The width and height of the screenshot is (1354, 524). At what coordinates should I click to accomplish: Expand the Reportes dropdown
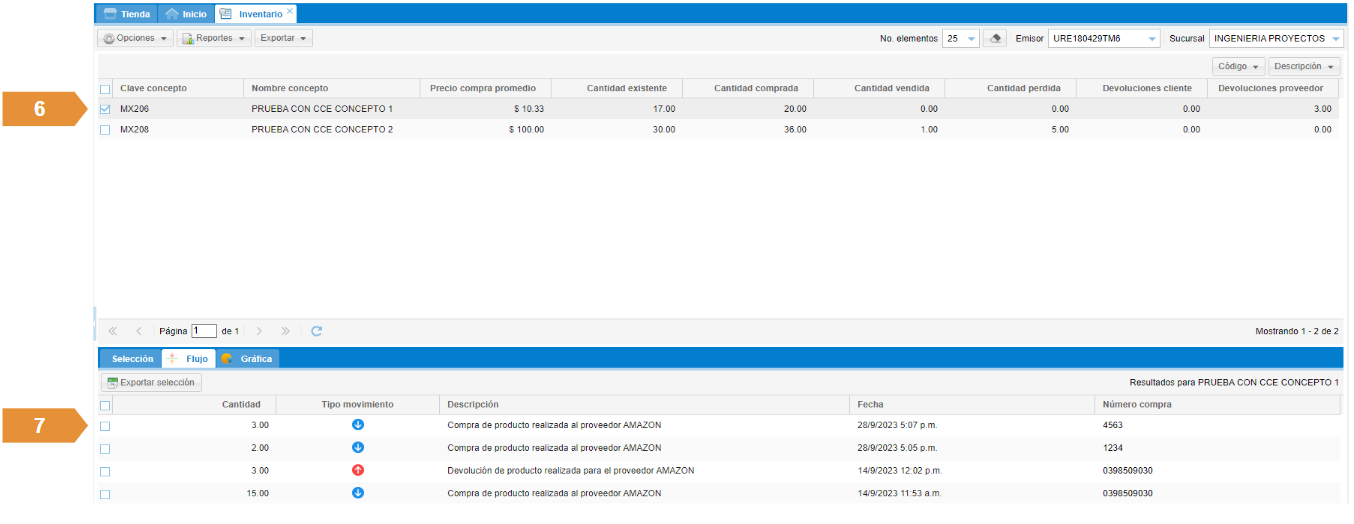(214, 38)
